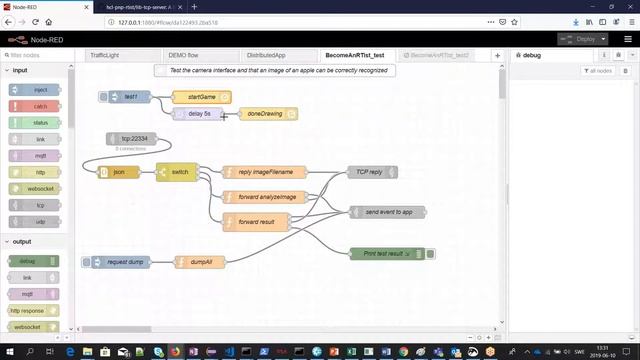Select the http response node in palette

[x=33, y=311]
